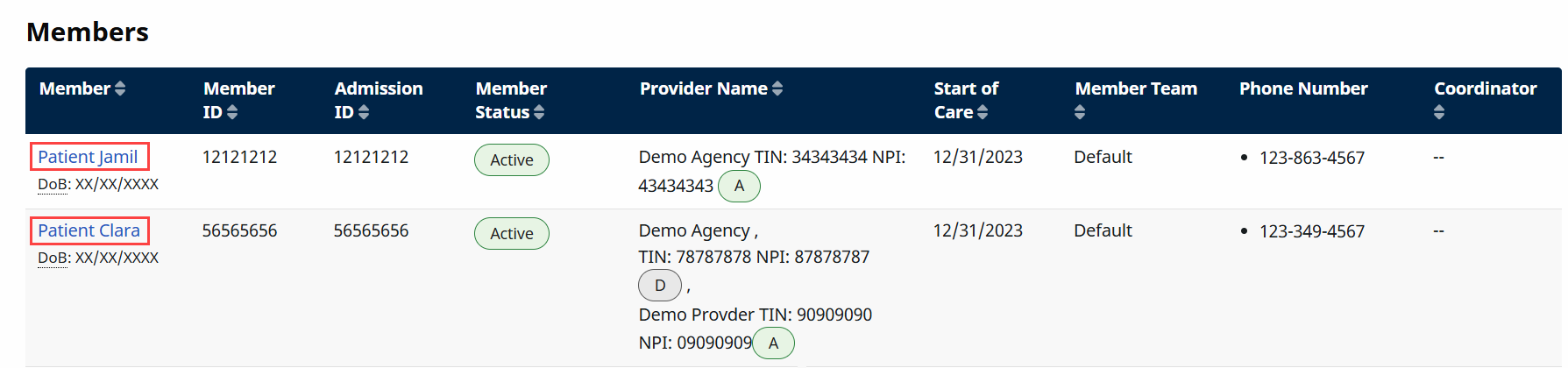Sort by Admission ID column

(x=364, y=112)
